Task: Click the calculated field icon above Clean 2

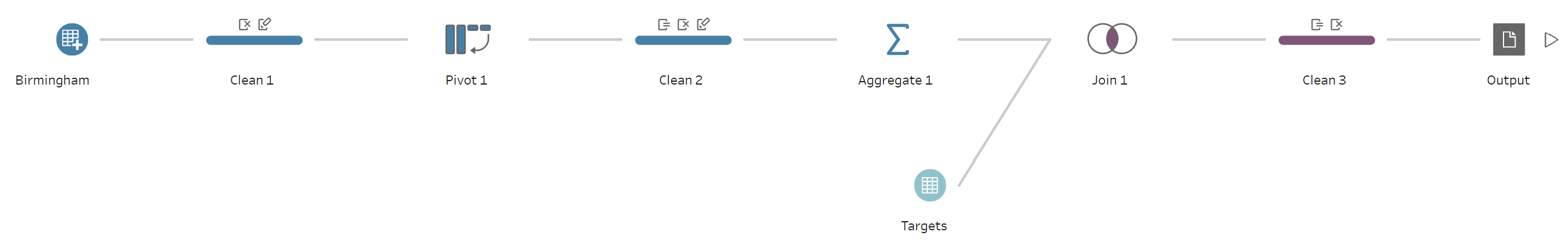Action: (x=663, y=25)
